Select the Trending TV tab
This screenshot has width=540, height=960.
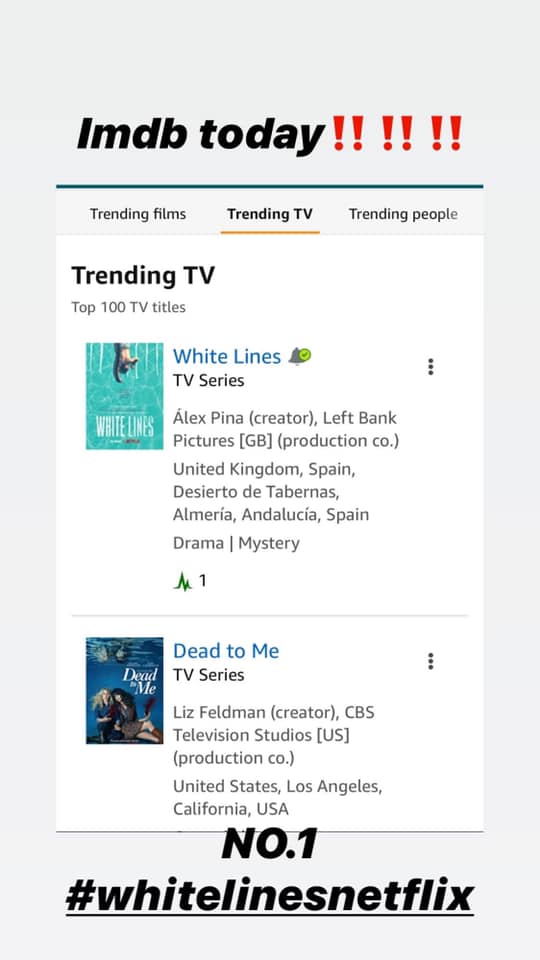(270, 214)
